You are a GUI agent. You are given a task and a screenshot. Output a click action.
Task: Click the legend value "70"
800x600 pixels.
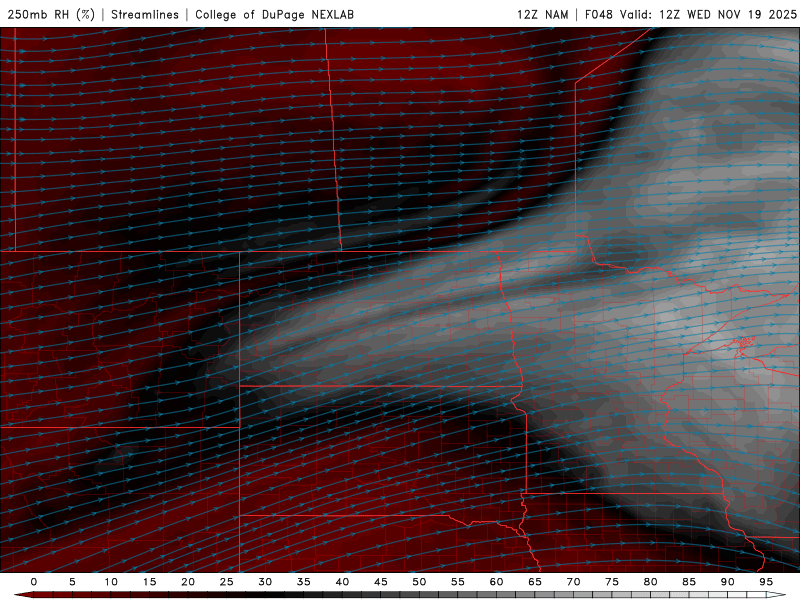[573, 582]
